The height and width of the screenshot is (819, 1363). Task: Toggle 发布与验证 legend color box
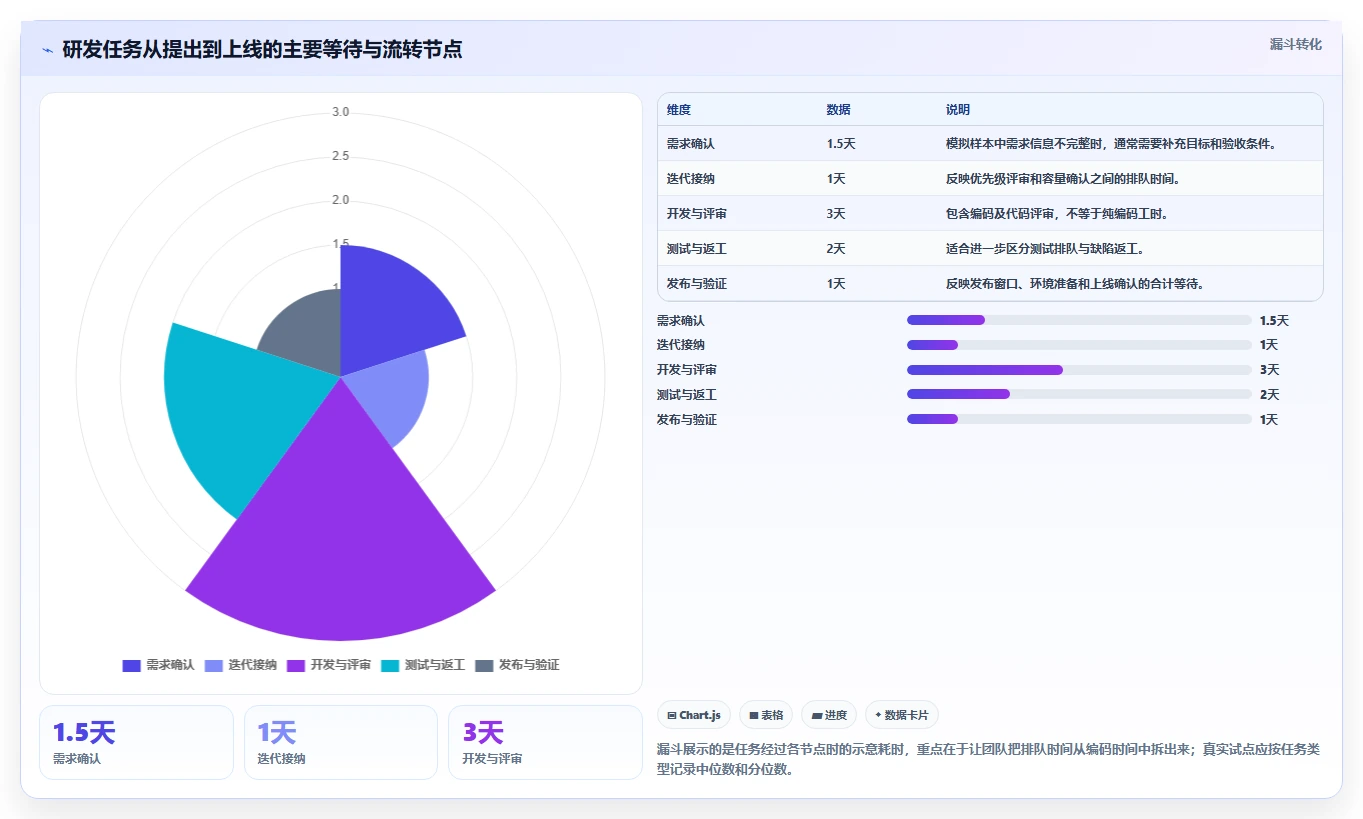tap(484, 666)
